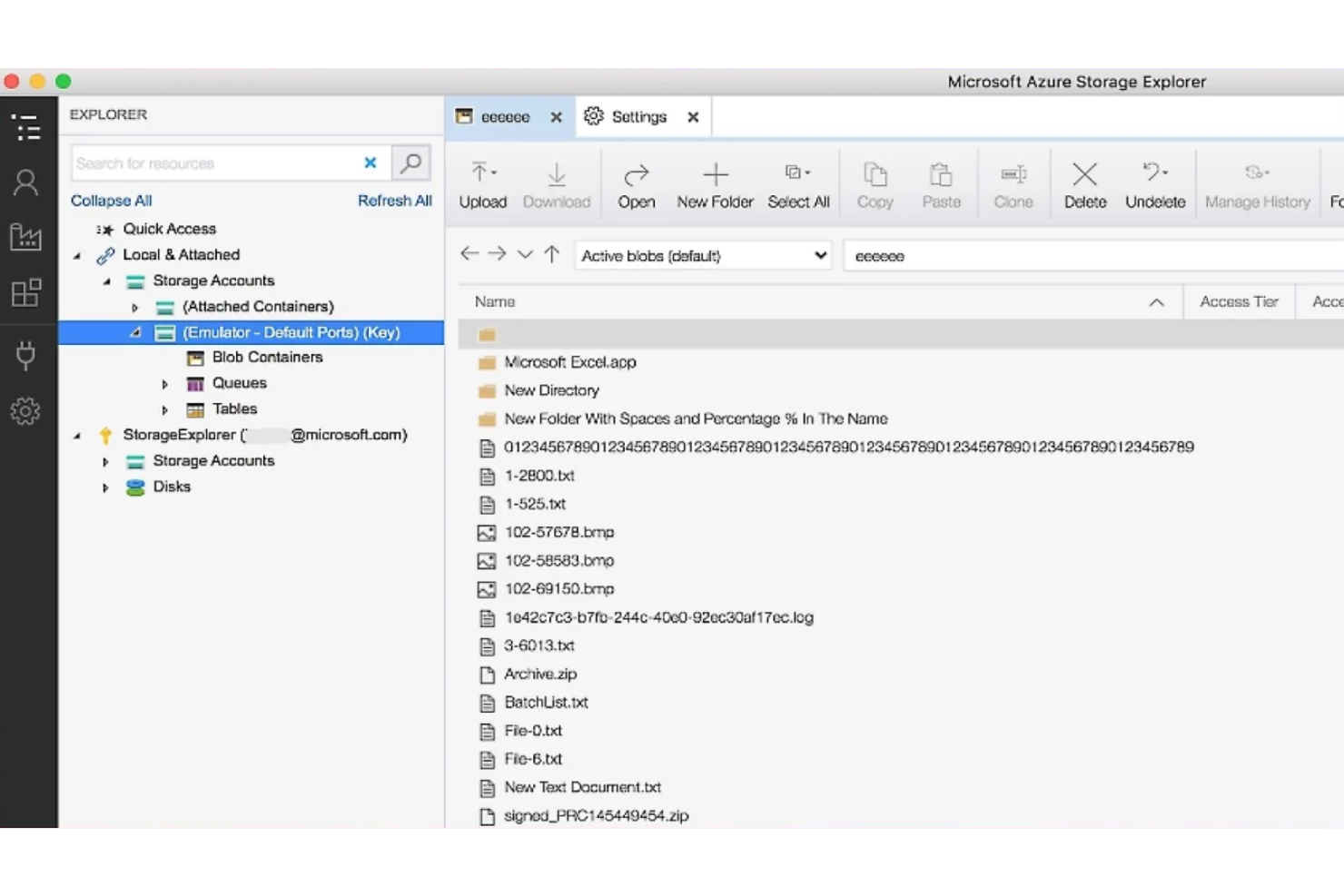Expand the Queues tree node
This screenshot has width=1344, height=896.
pyautogui.click(x=164, y=383)
